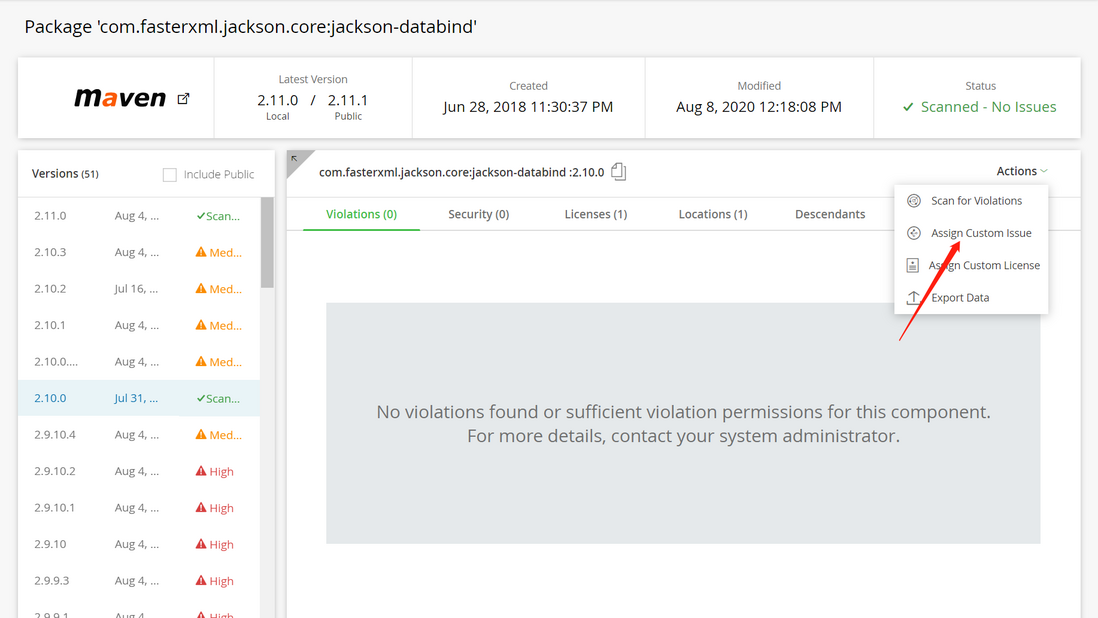1098x618 pixels.
Task: Click versions list scrollbar thumb
Action: 267,242
